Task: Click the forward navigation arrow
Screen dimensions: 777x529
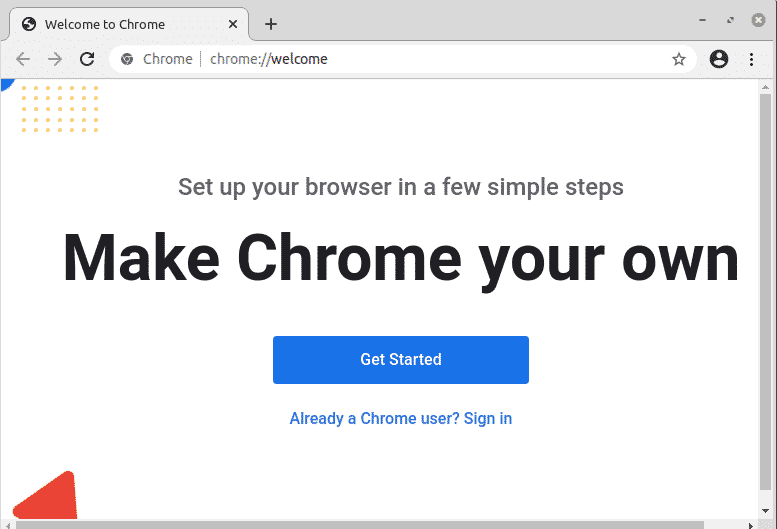Action: [x=55, y=59]
